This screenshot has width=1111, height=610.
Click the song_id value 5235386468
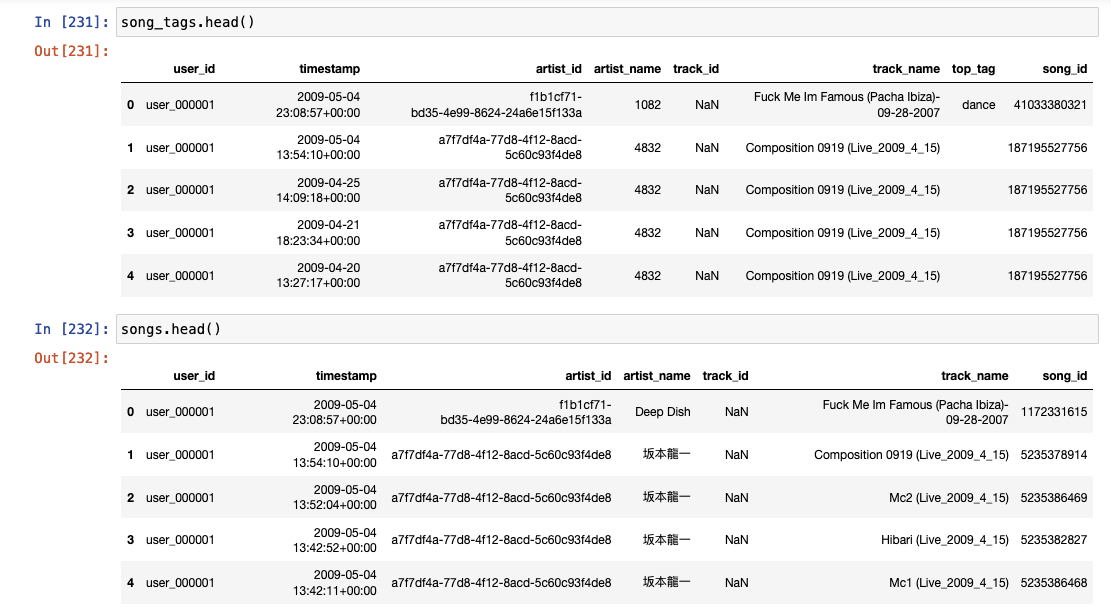[x=1054, y=582]
